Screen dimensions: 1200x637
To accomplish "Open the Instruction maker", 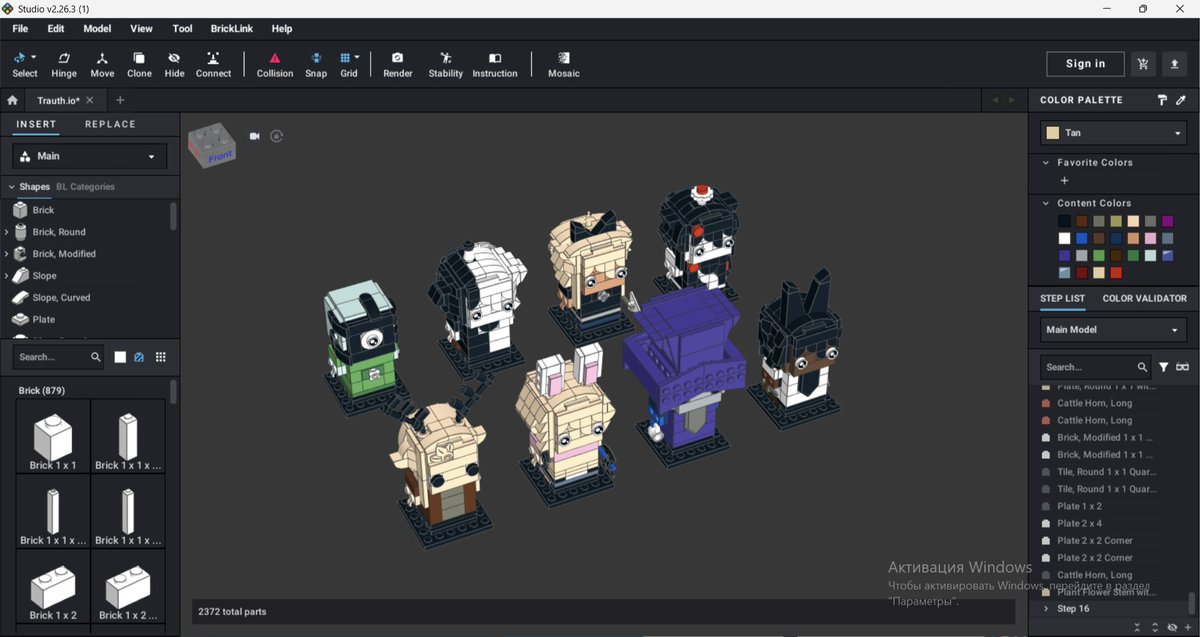I will (x=495, y=65).
